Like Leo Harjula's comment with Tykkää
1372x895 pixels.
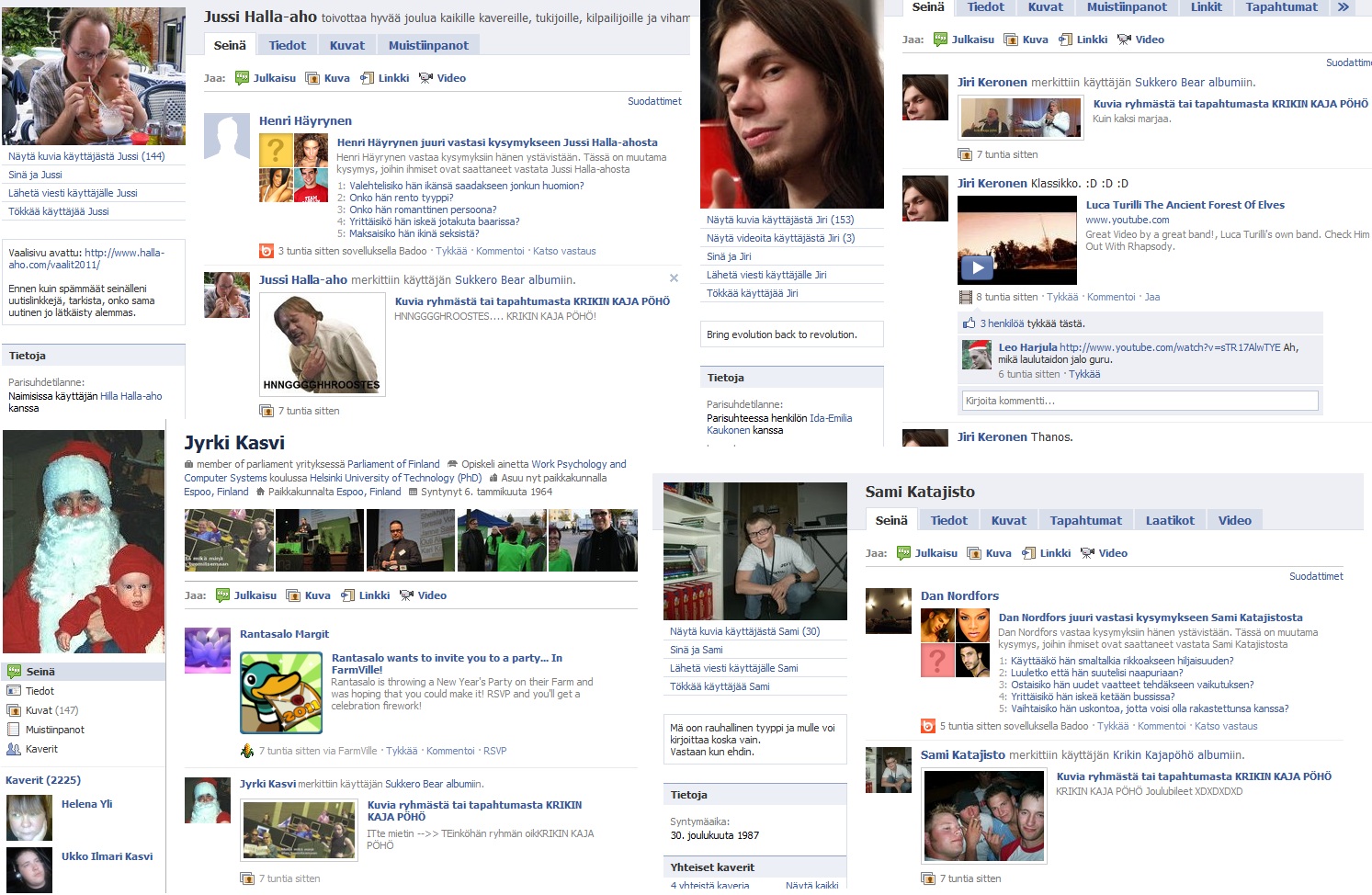point(1084,374)
